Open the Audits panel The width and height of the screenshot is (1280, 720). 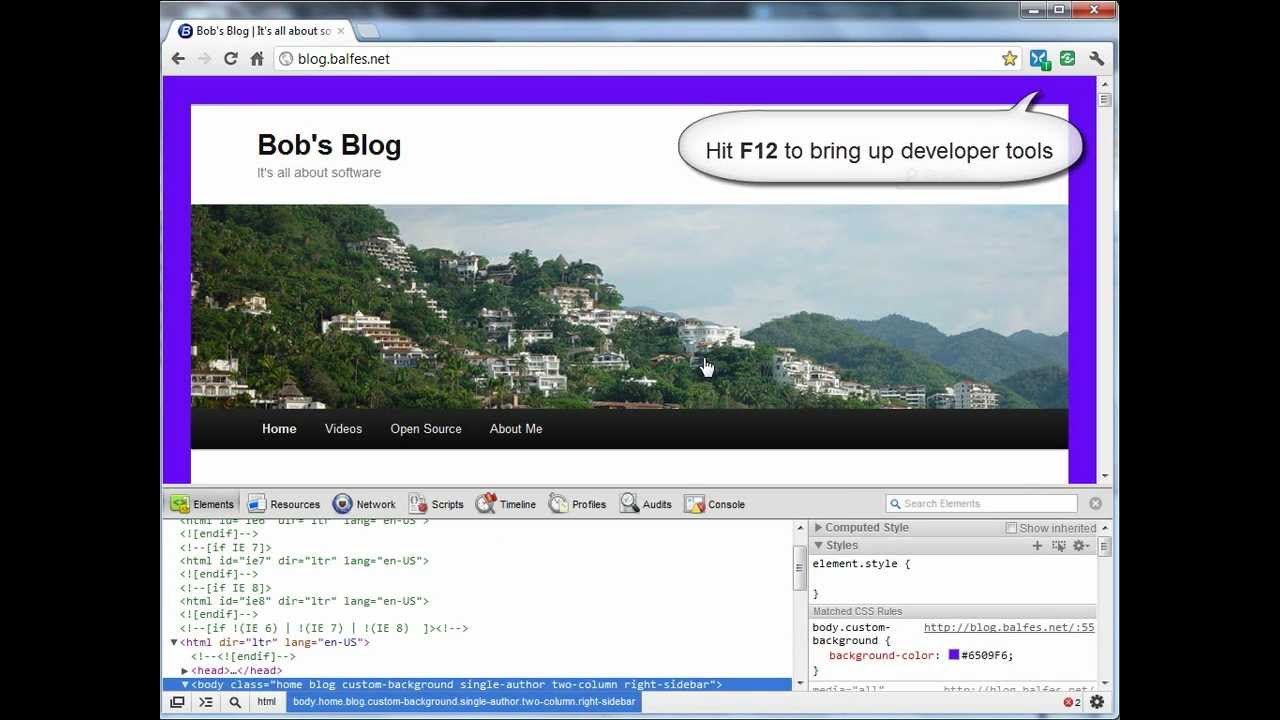tap(646, 504)
